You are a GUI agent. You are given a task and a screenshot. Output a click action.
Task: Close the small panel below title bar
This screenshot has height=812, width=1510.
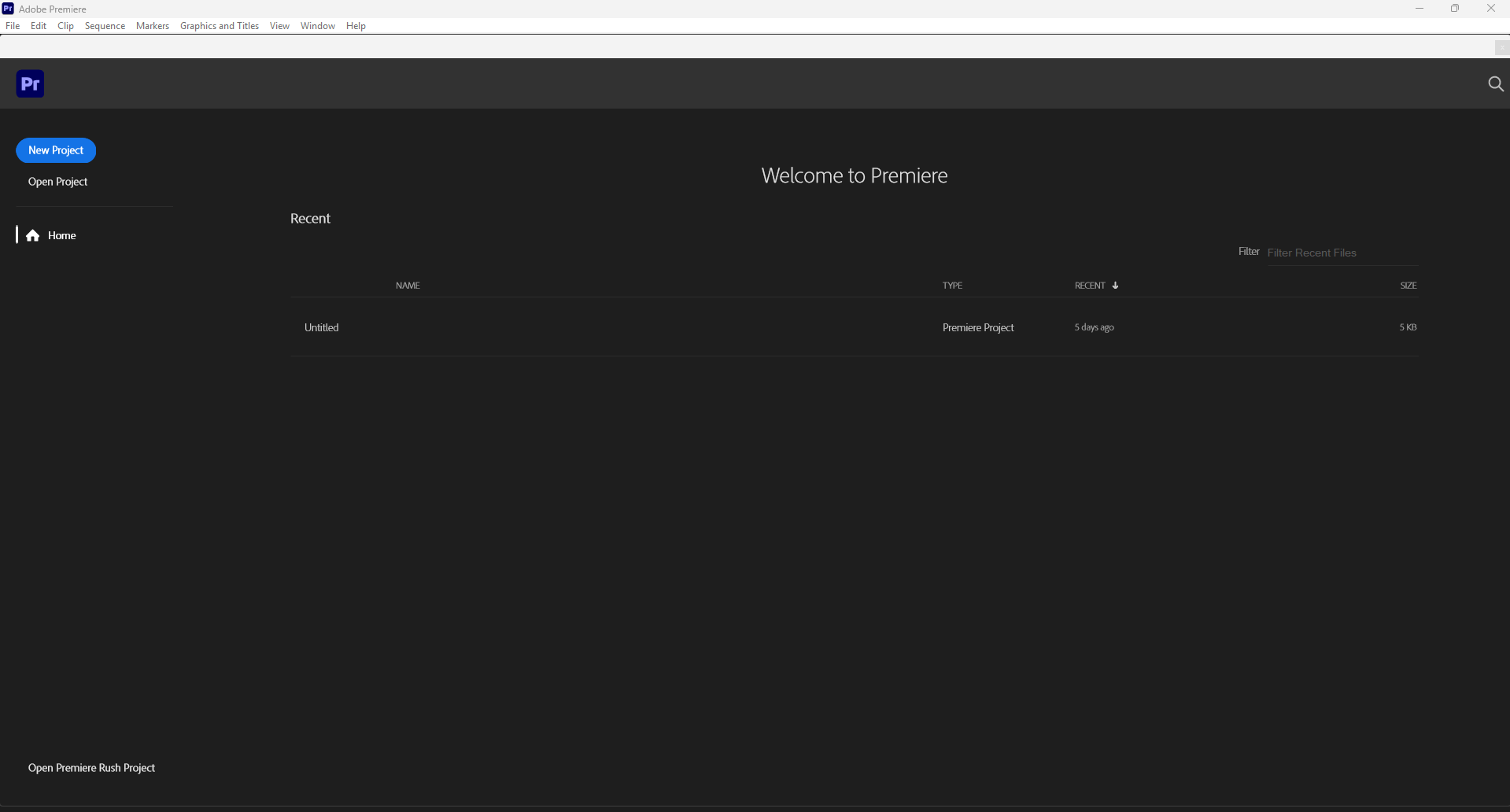pyautogui.click(x=1501, y=48)
